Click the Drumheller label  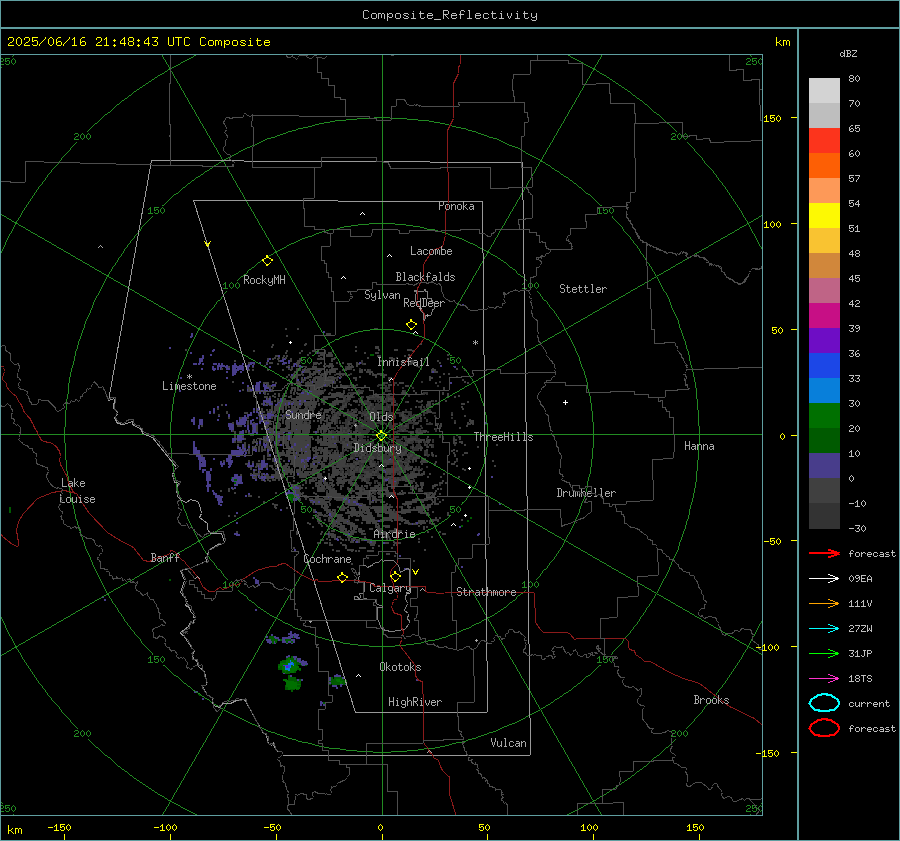tap(586, 493)
